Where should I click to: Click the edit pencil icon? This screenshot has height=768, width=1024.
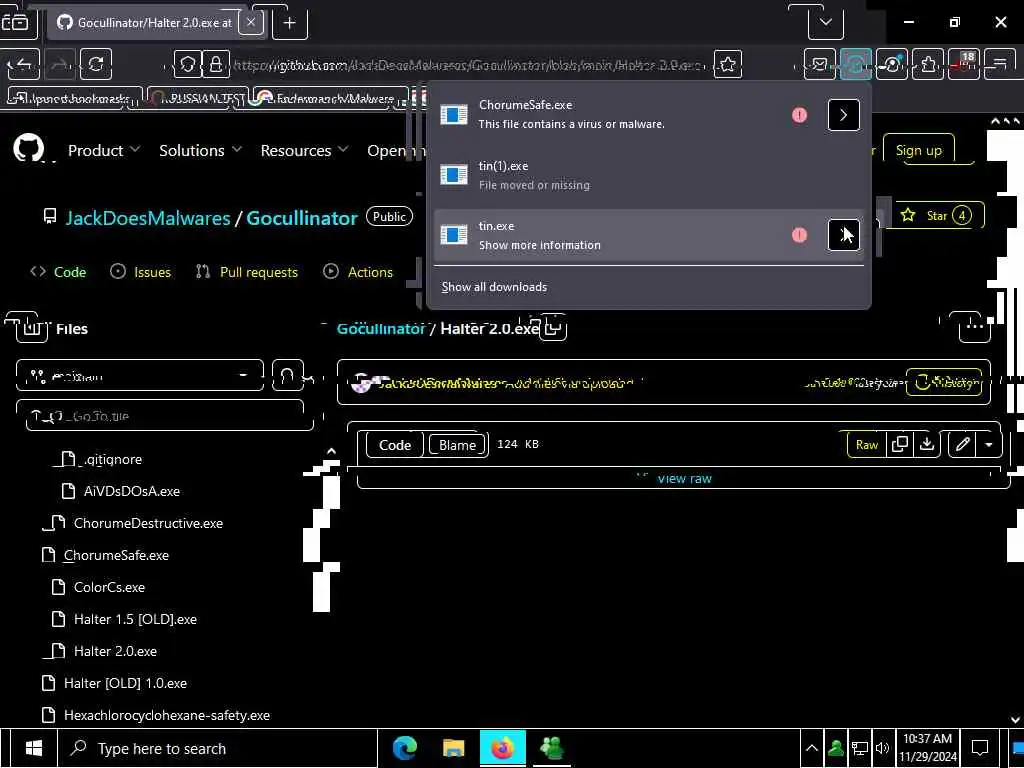963,445
